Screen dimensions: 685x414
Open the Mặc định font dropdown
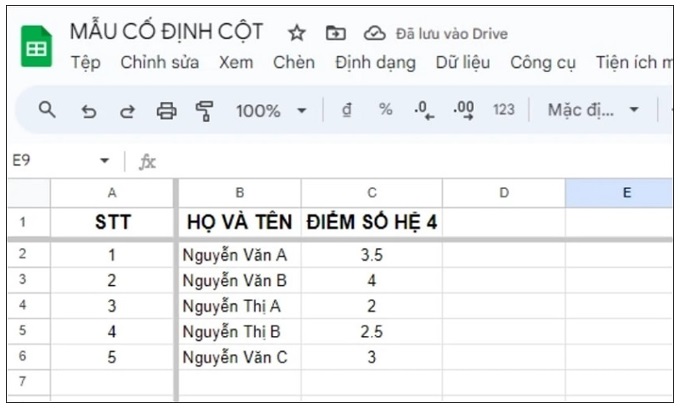coord(592,110)
